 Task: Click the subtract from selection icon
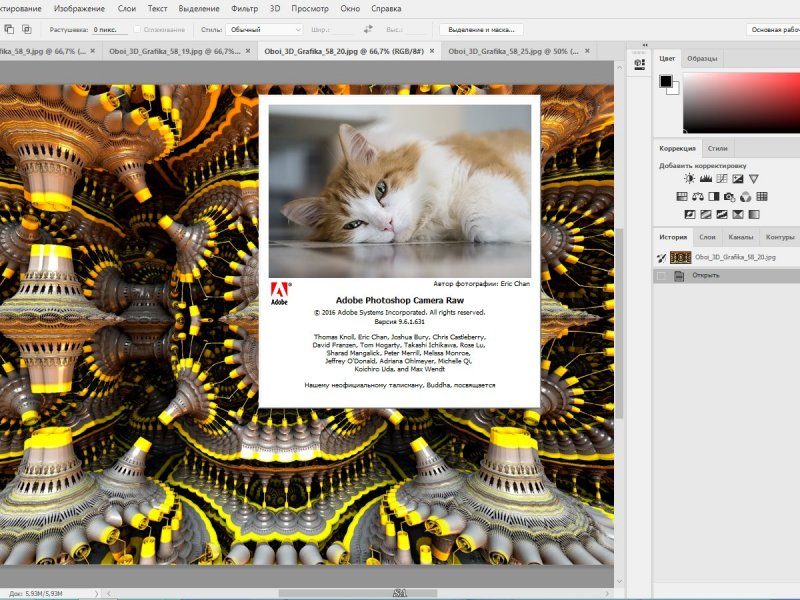pos(9,29)
